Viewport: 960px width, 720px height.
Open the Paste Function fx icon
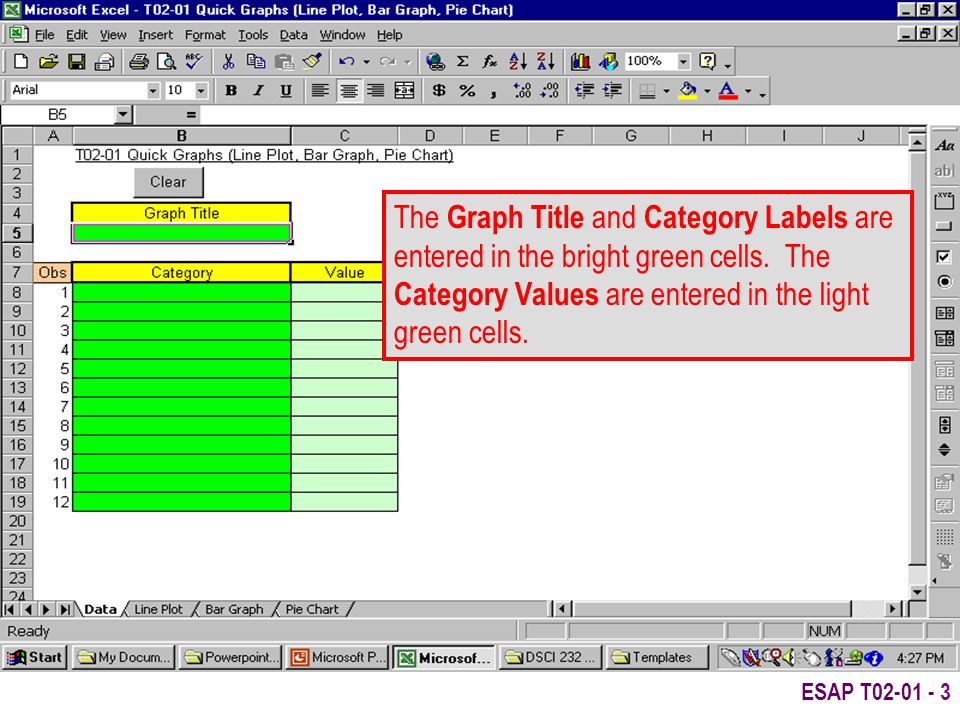pyautogui.click(x=489, y=61)
